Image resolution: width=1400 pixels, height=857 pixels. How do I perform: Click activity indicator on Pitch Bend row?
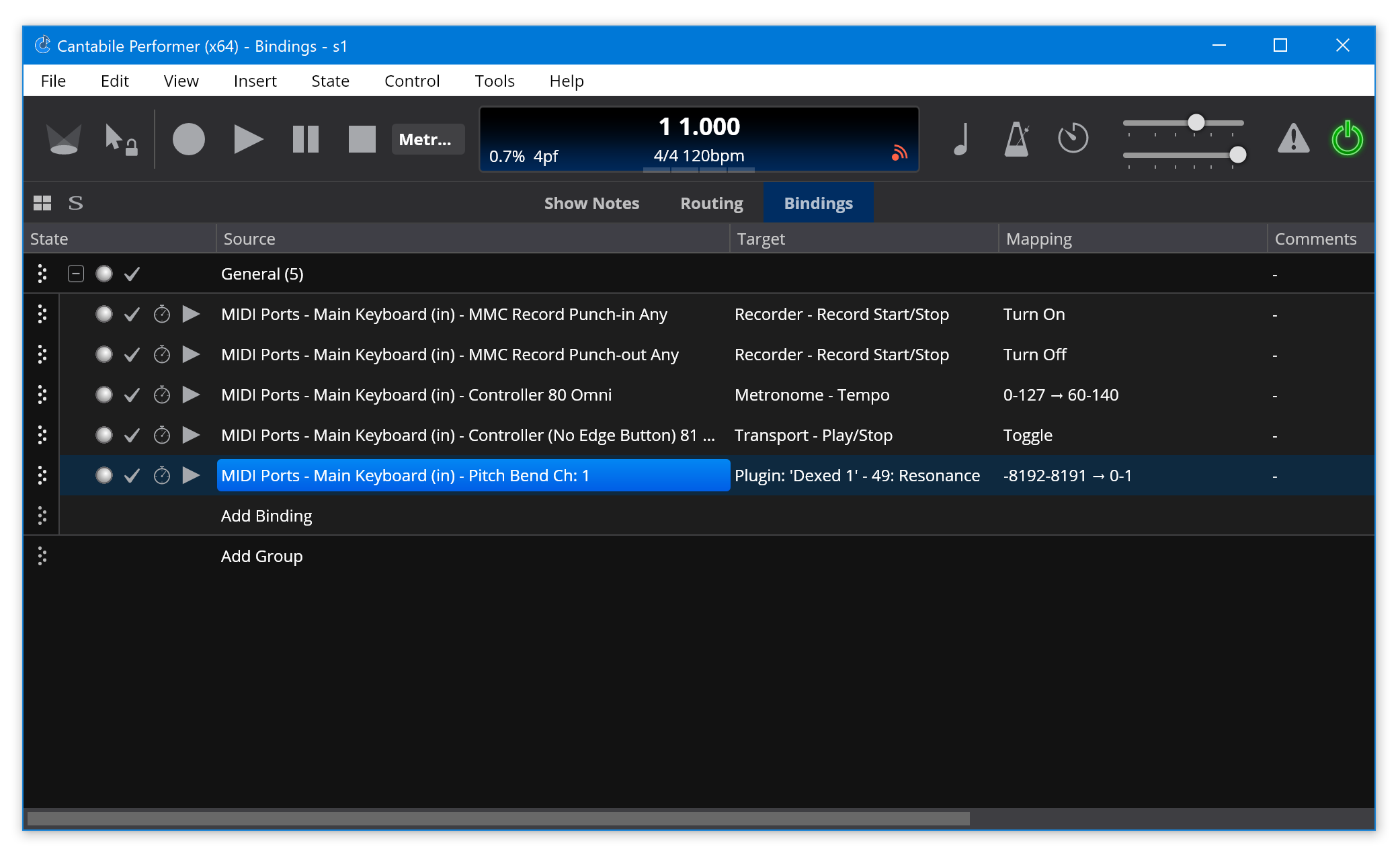click(x=104, y=475)
